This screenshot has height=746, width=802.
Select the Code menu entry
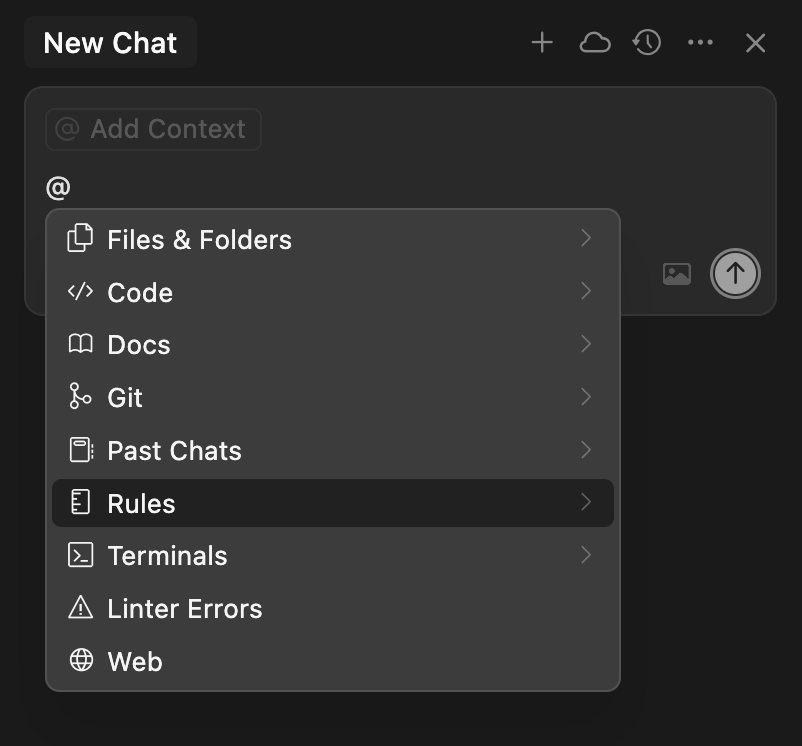[x=140, y=292]
